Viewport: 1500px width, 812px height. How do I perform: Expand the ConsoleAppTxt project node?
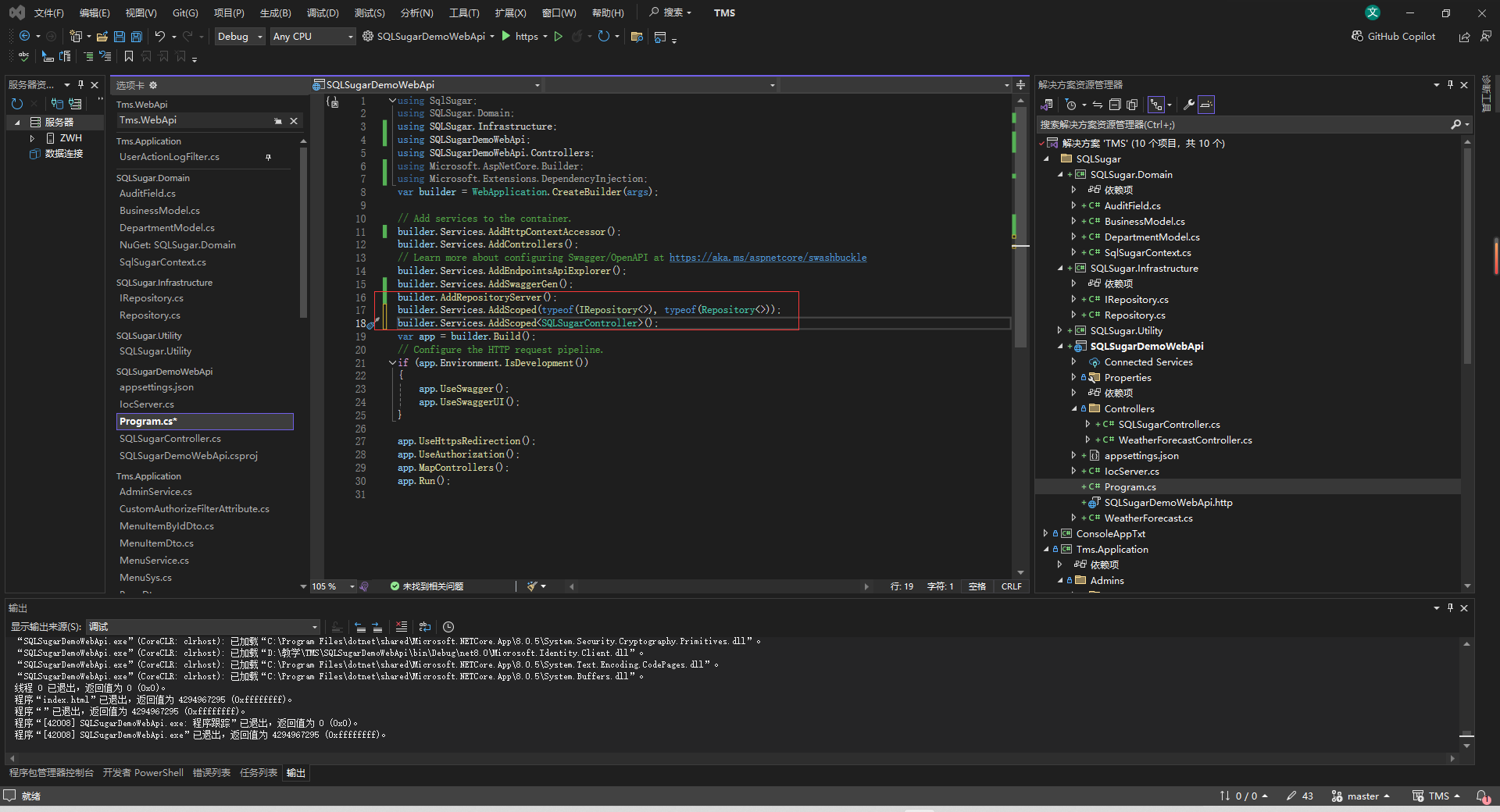pos(1046,534)
